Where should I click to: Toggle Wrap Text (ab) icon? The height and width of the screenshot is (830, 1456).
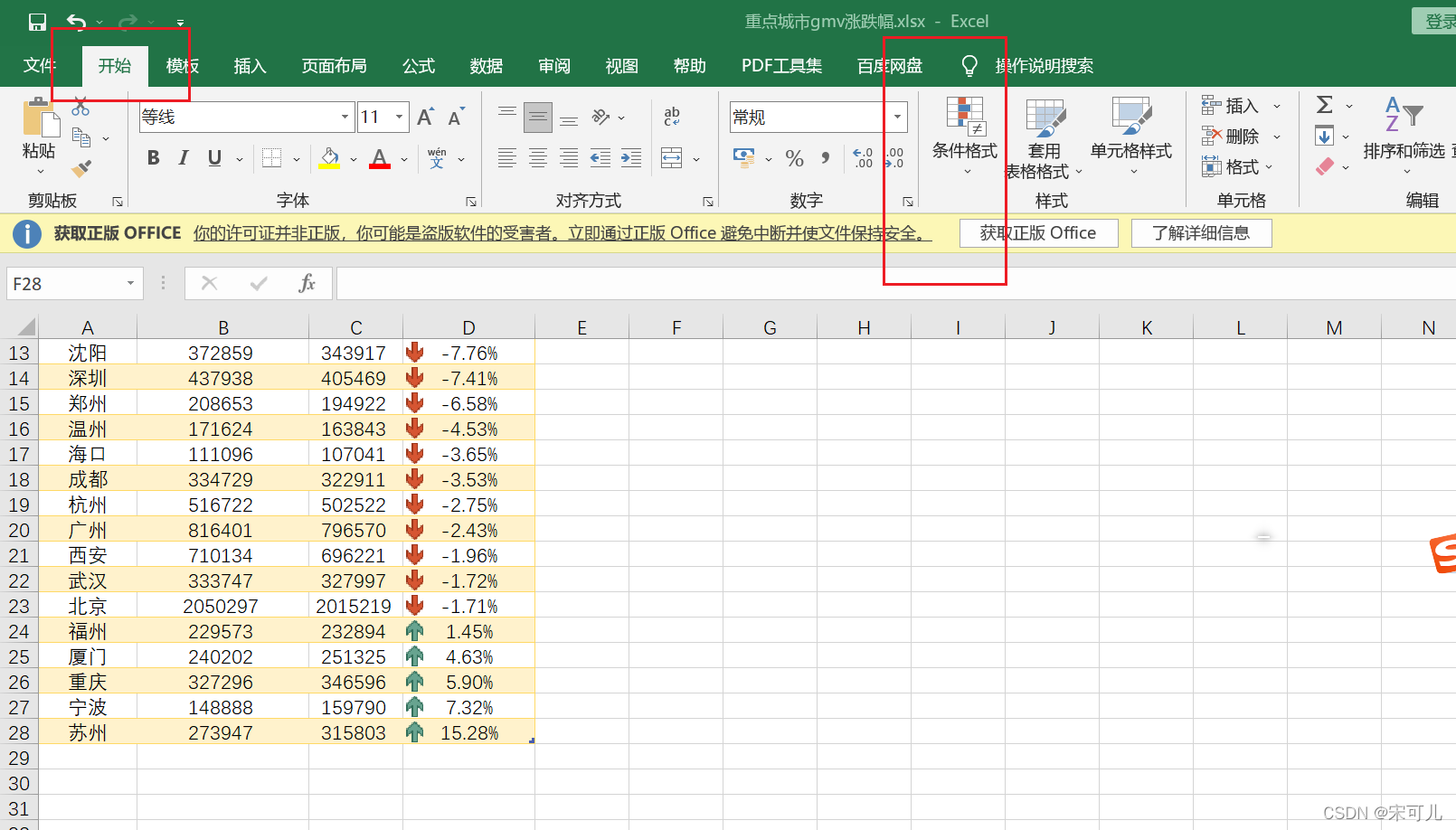(672, 117)
